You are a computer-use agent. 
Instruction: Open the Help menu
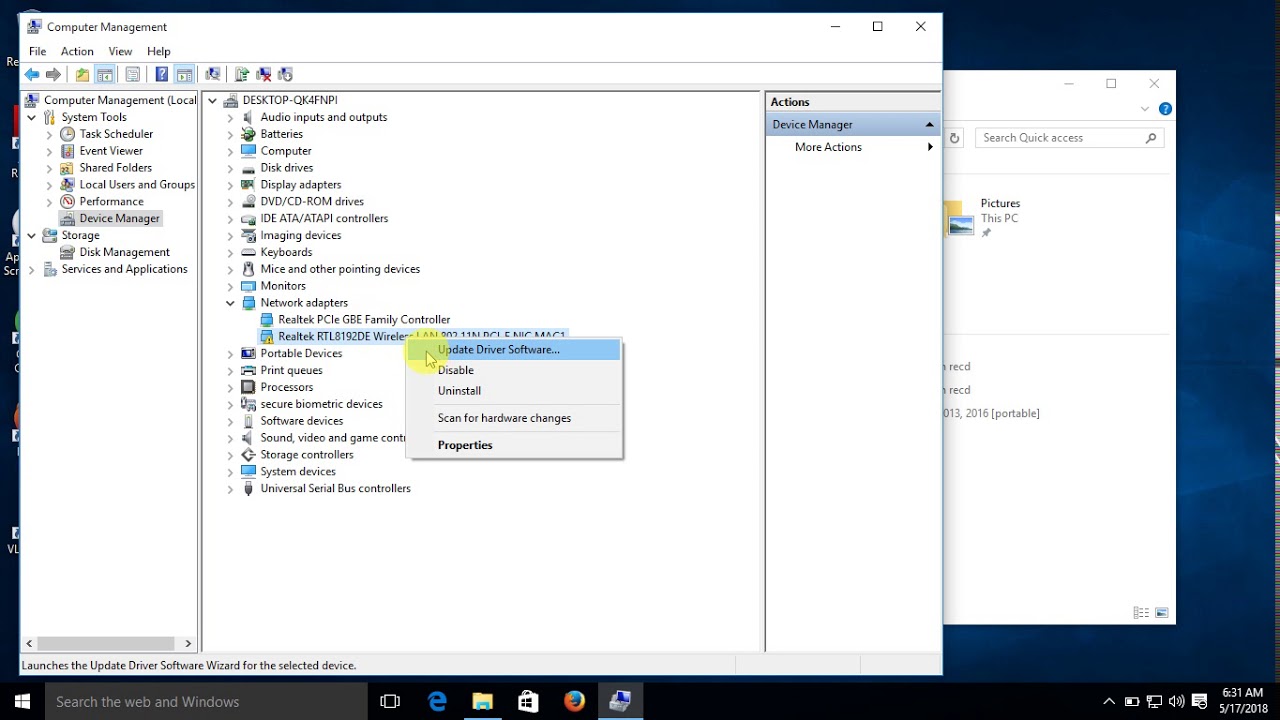pos(159,51)
